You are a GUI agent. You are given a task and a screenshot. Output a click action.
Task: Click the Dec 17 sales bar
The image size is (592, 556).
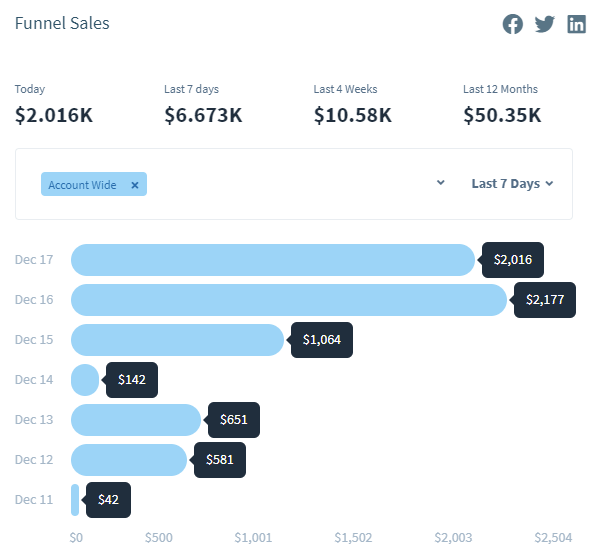click(273, 260)
